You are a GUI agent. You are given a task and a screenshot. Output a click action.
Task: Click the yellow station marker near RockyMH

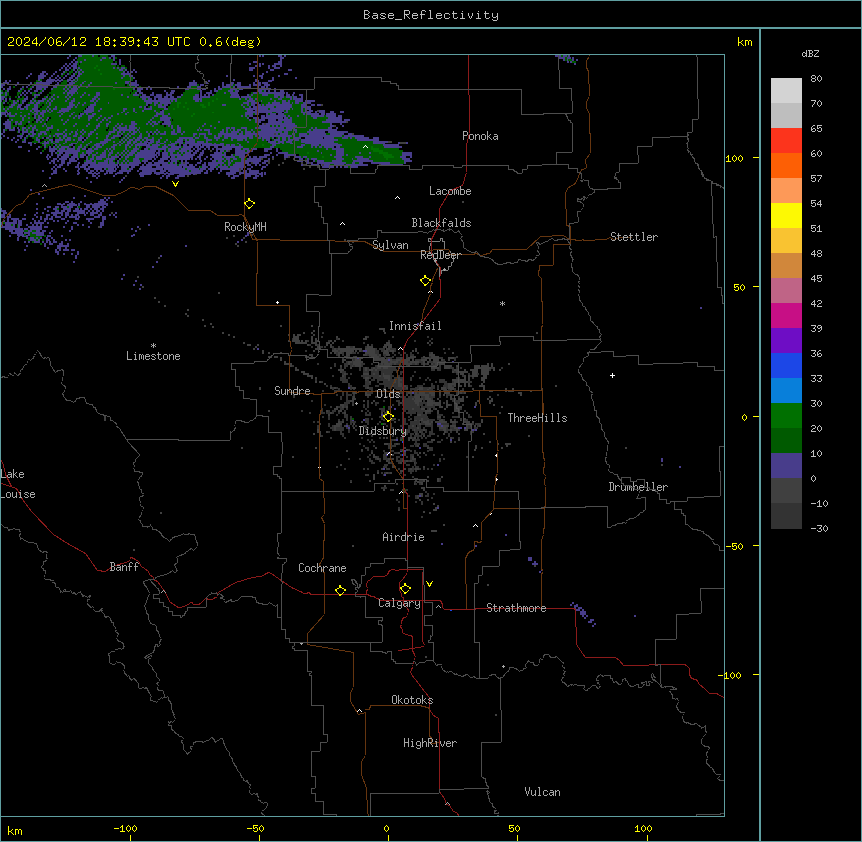[250, 204]
